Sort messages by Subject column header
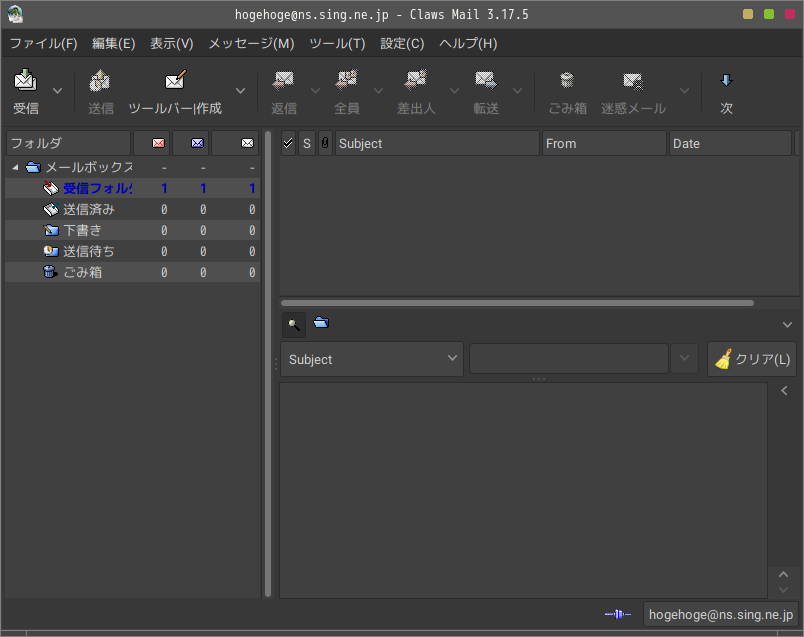 [437, 143]
